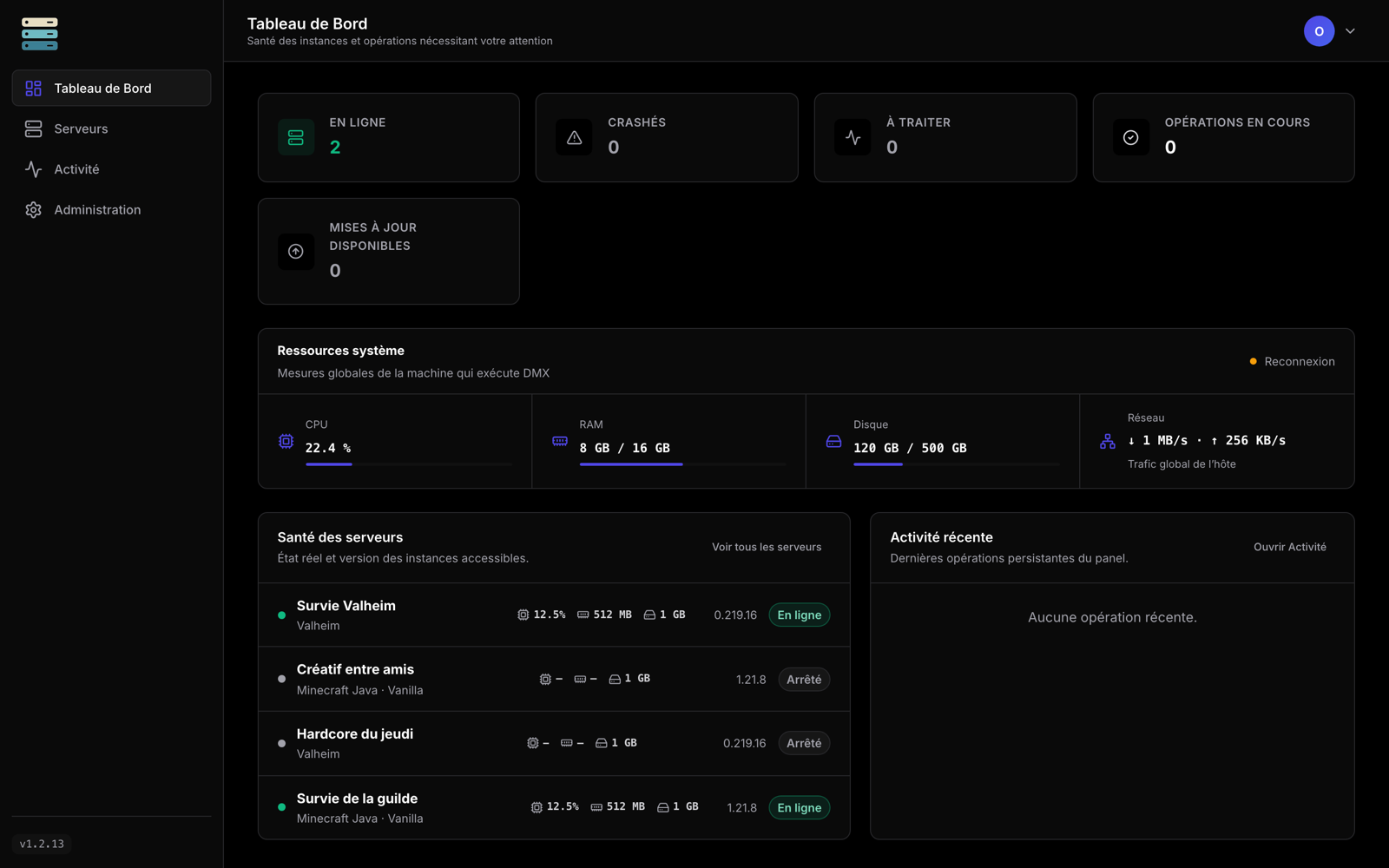
Task: Click the CPU icon in Survie de la guilde row
Action: (x=537, y=807)
